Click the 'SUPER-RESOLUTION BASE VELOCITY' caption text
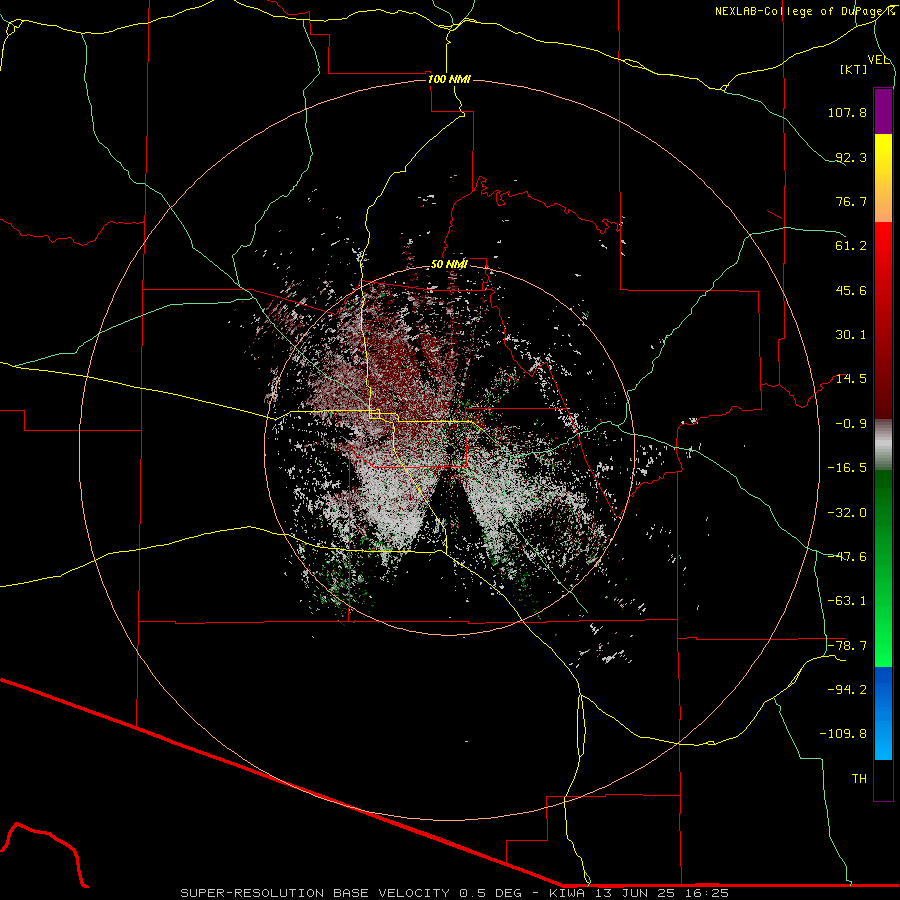900x900 pixels. click(x=315, y=893)
